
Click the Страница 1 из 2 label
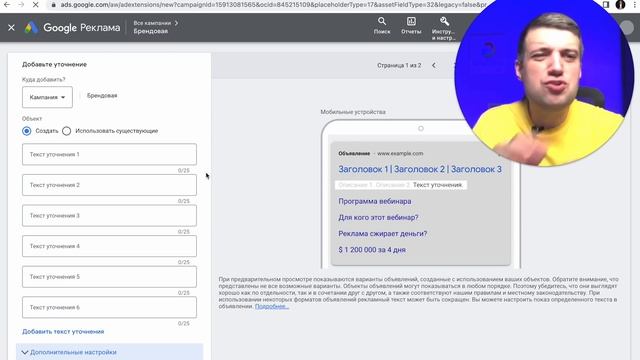coord(399,65)
